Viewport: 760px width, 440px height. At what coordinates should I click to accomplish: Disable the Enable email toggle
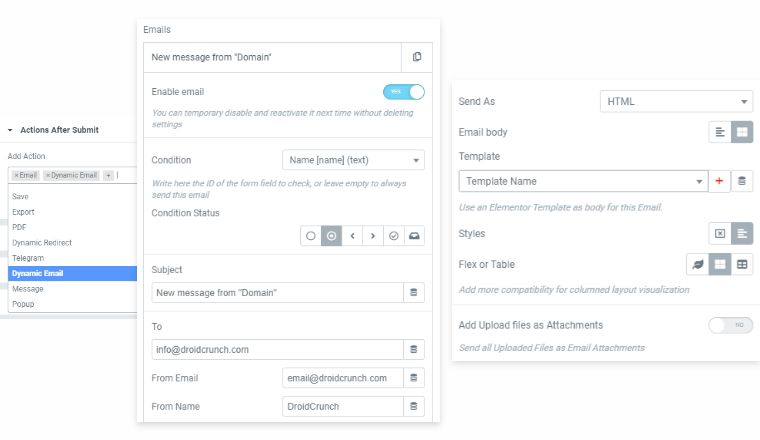pyautogui.click(x=403, y=92)
